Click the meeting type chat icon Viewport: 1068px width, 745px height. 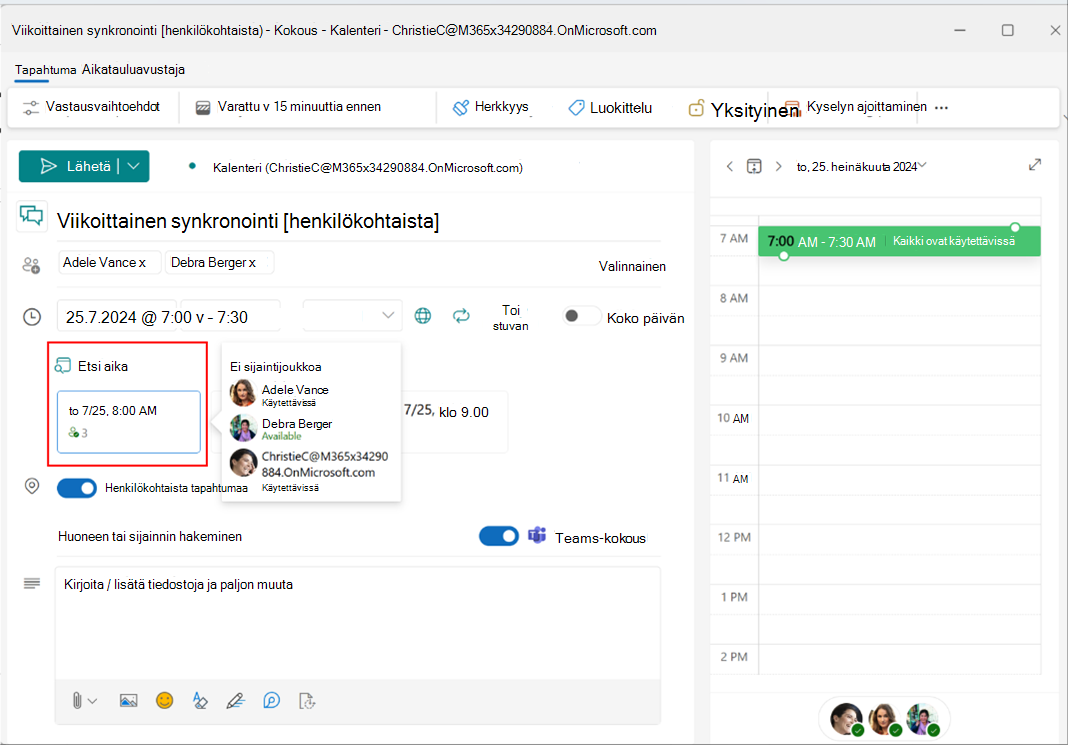[31, 217]
